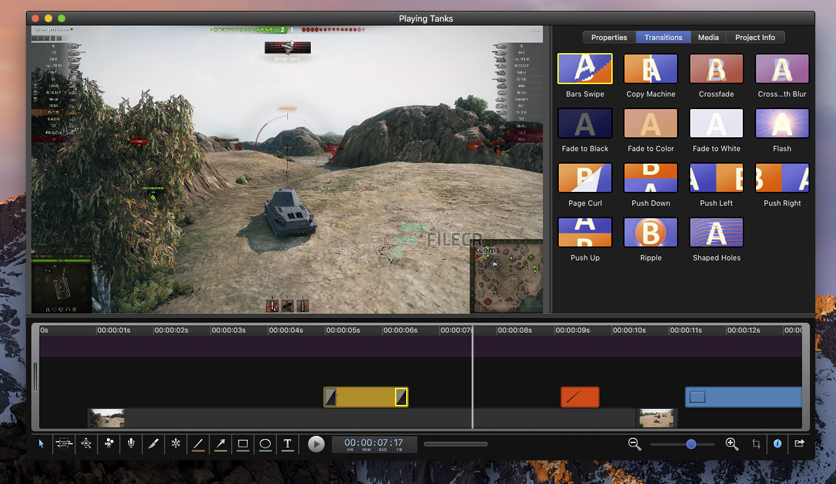This screenshot has width=836, height=484.
Task: Select the text tool
Action: pos(287,444)
